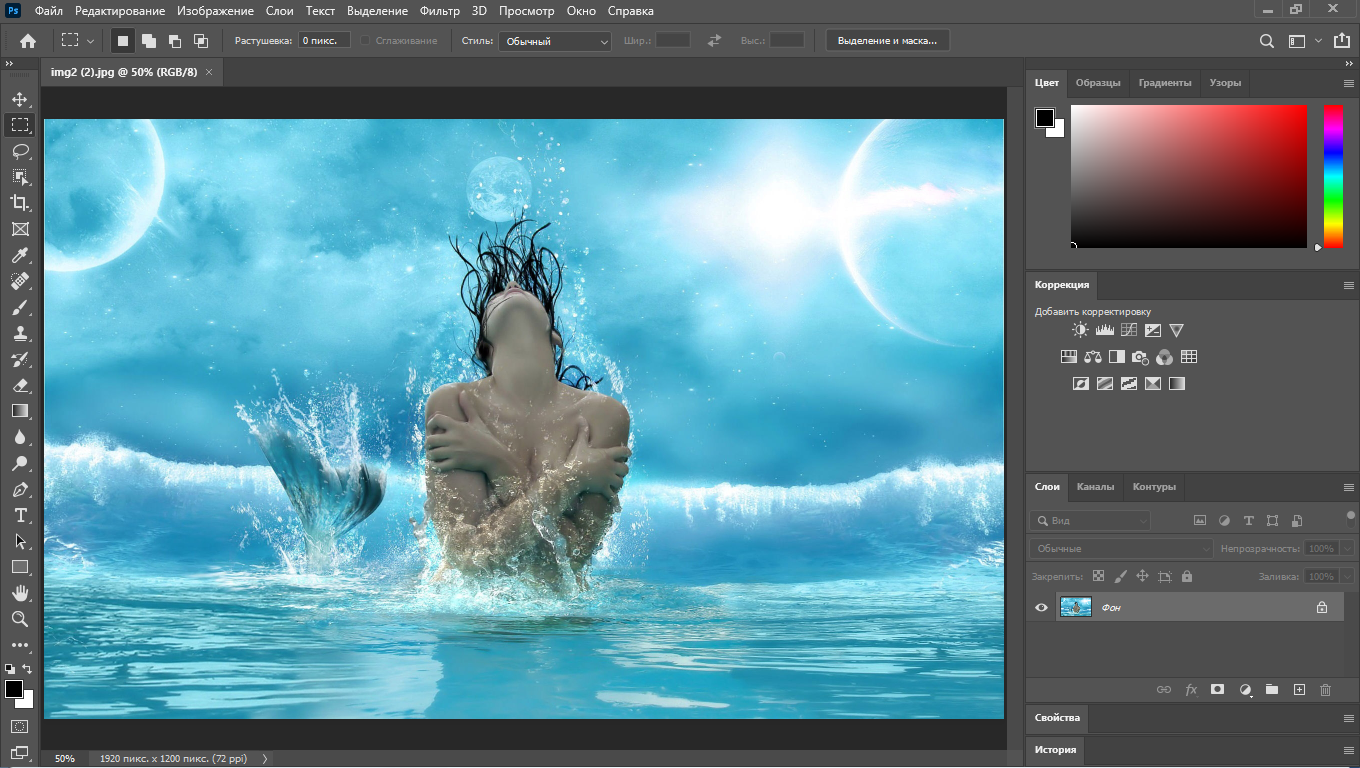Toggle the pixel layer filter
1360x768 pixels.
(x=1200, y=521)
